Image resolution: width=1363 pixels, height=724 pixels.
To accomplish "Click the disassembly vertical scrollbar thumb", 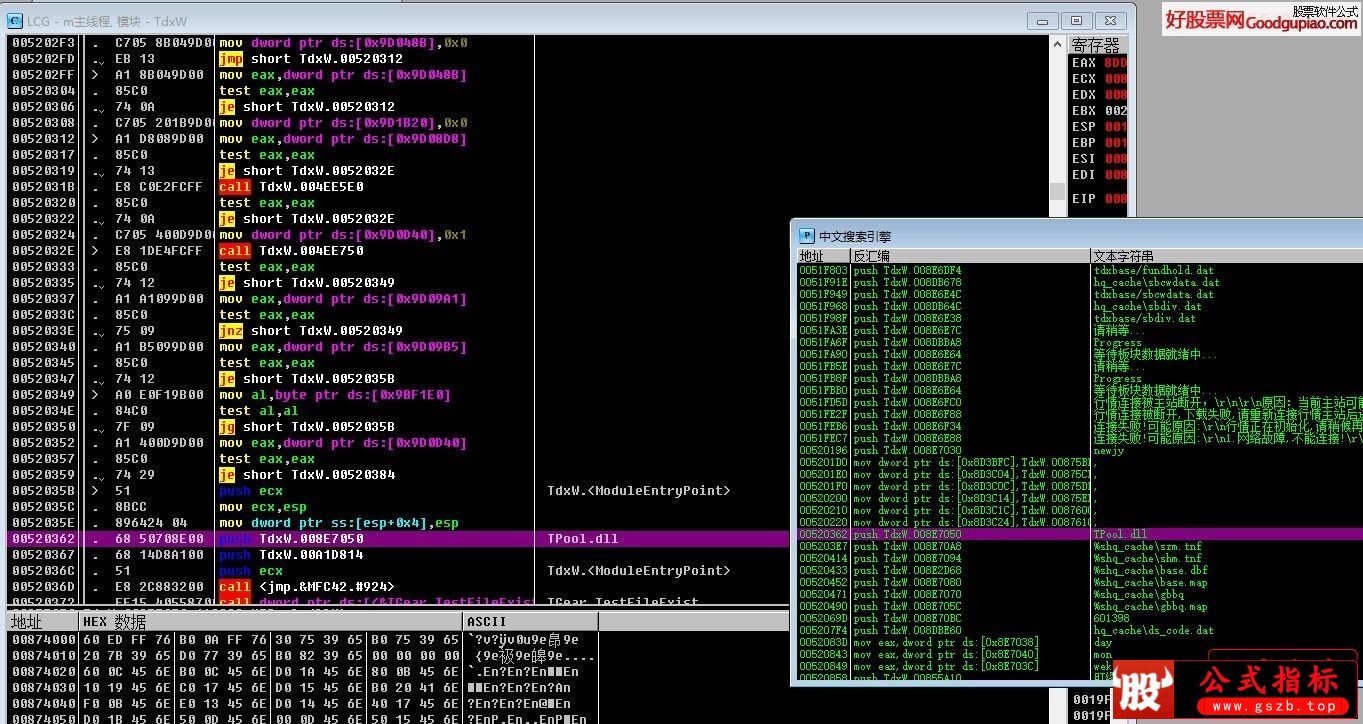I will tap(1057, 191).
